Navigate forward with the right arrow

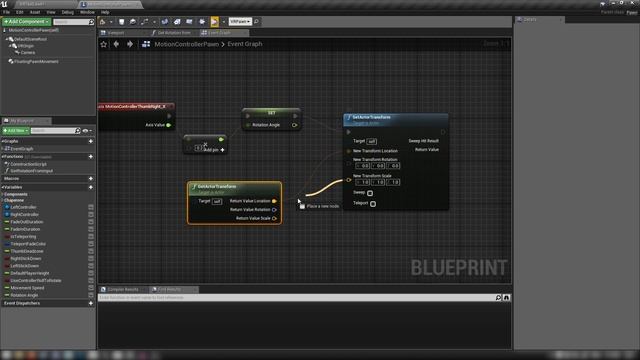[x=130, y=44]
